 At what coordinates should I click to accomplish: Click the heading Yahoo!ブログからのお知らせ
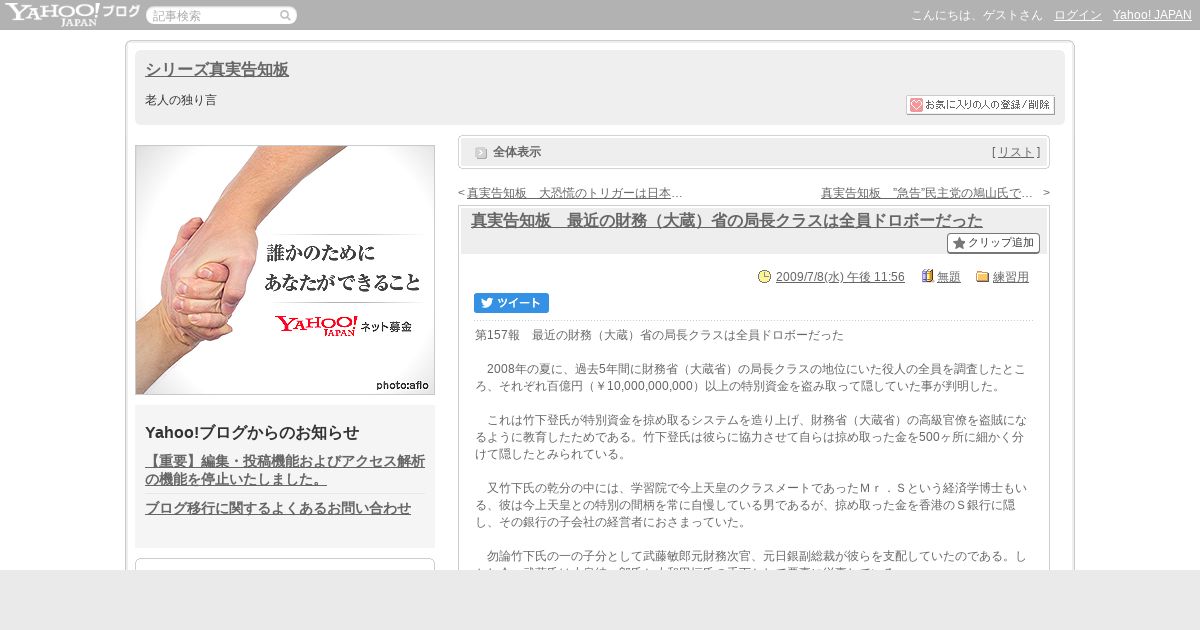252,433
